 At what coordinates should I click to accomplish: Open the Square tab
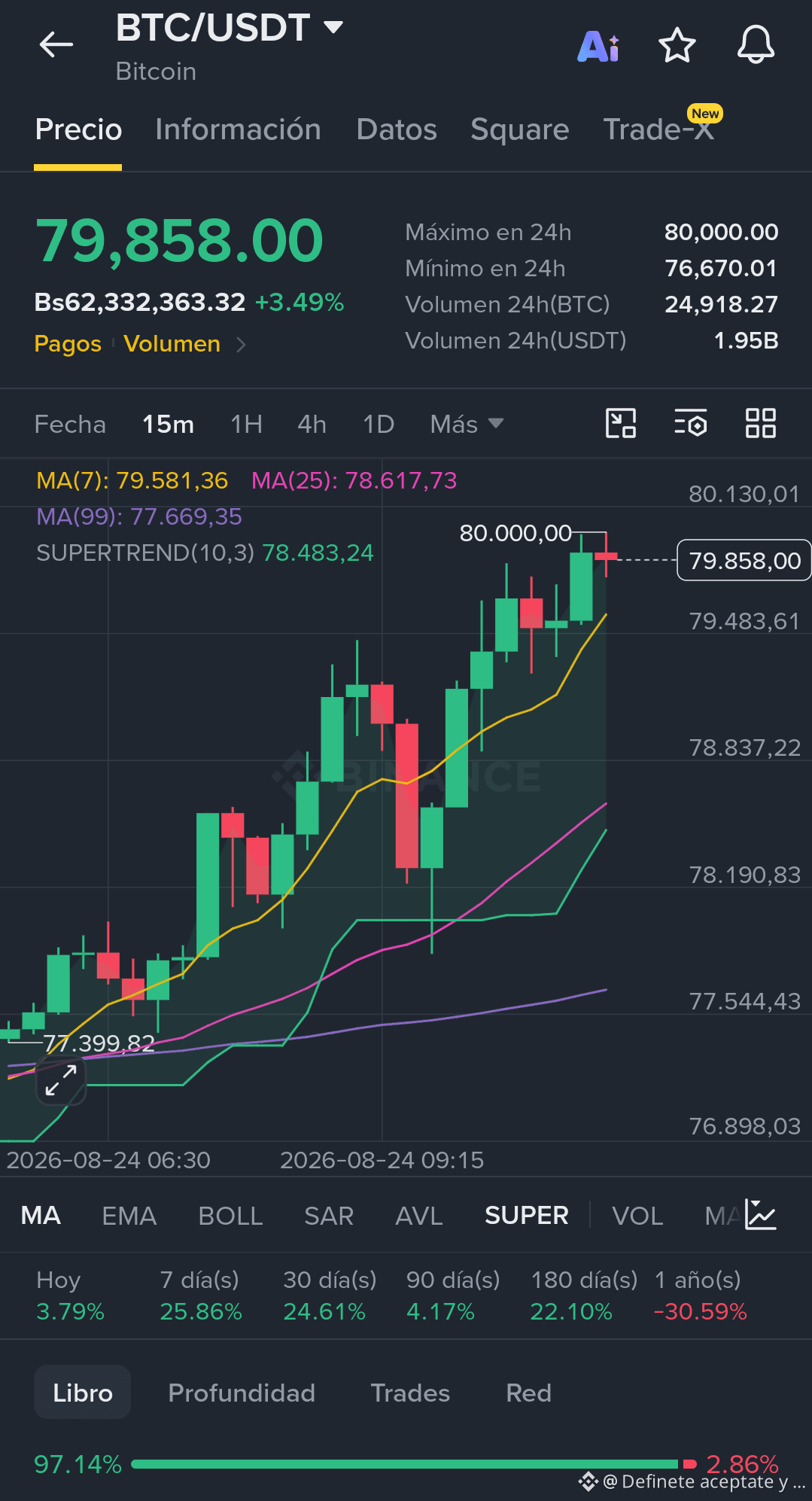[x=520, y=129]
